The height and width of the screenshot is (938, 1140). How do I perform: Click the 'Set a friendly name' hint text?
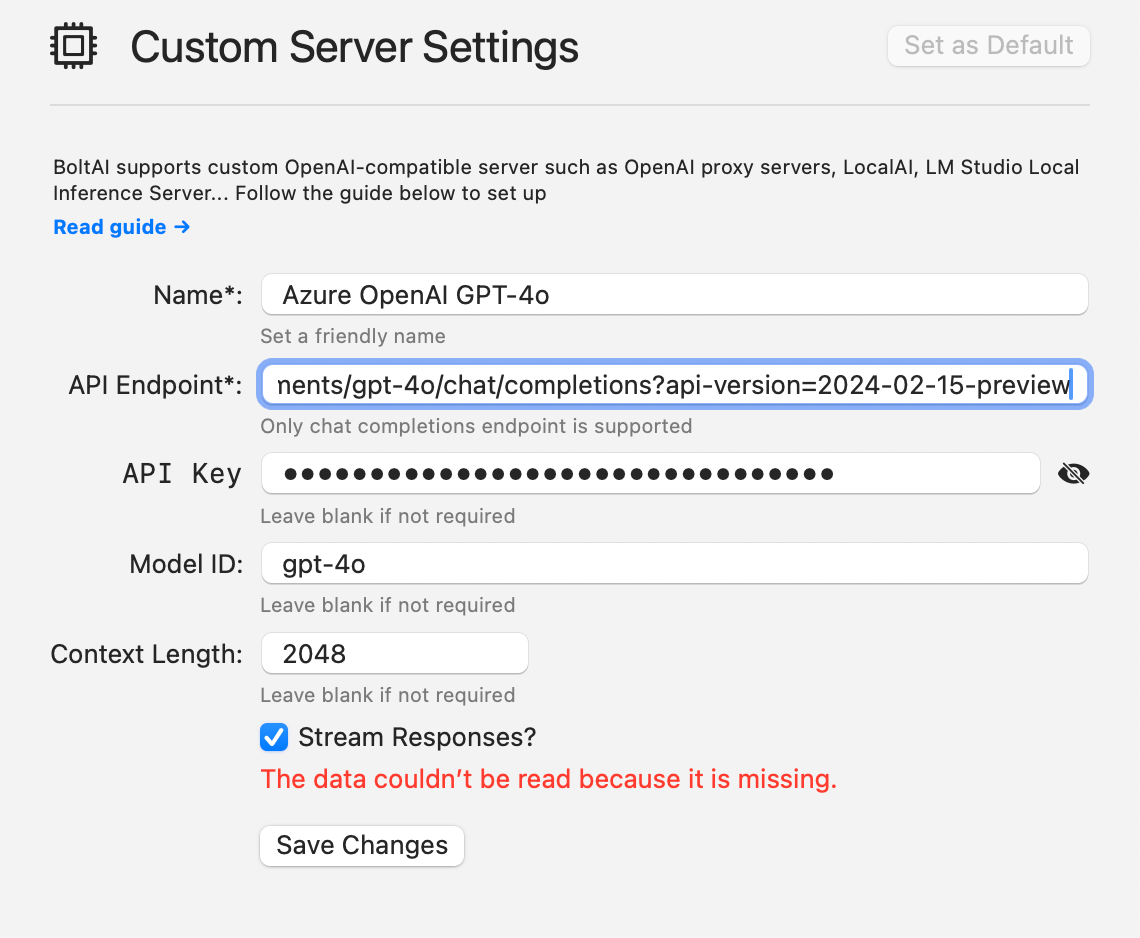click(x=353, y=336)
